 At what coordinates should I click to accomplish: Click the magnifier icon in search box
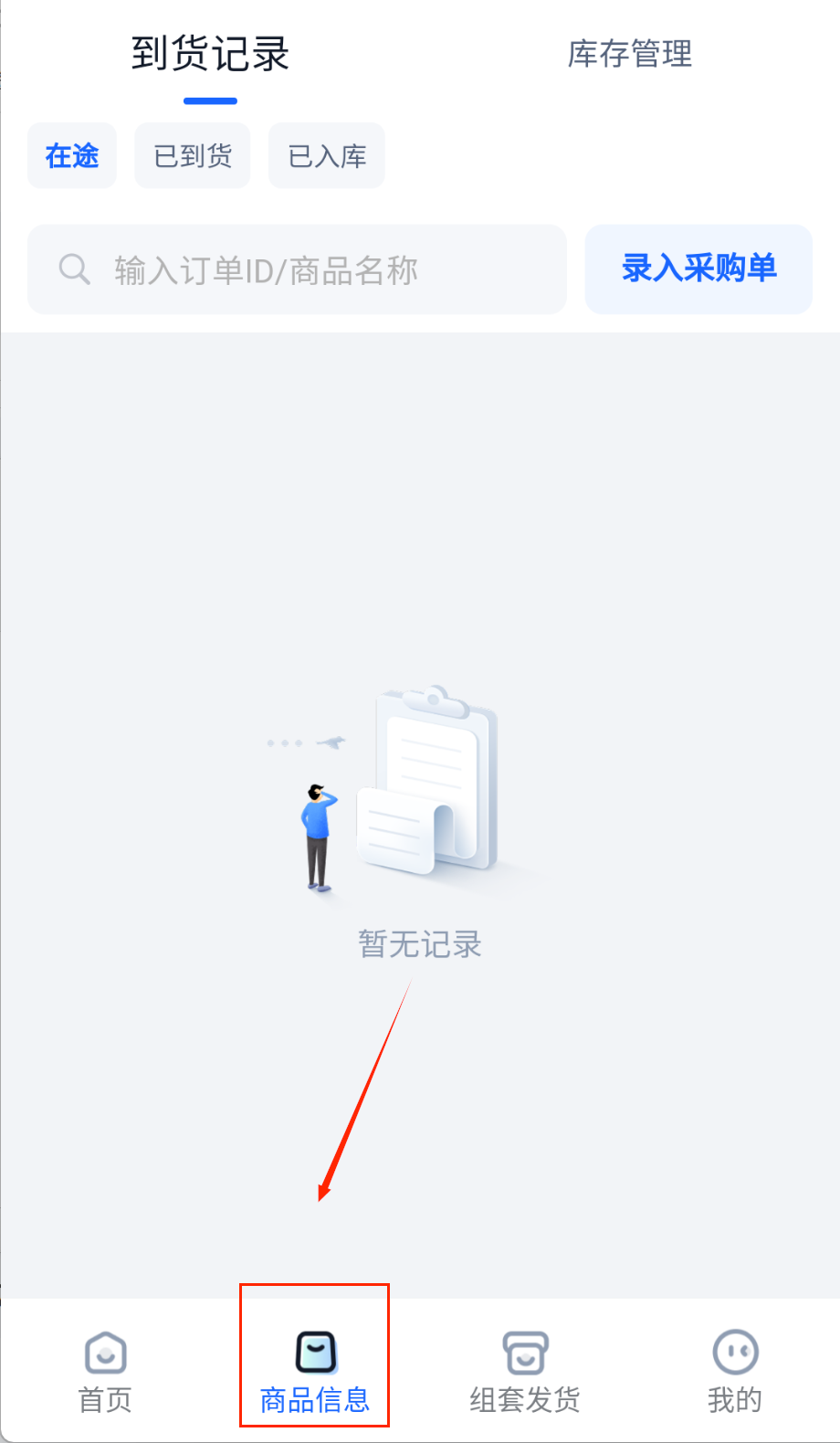[x=74, y=269]
